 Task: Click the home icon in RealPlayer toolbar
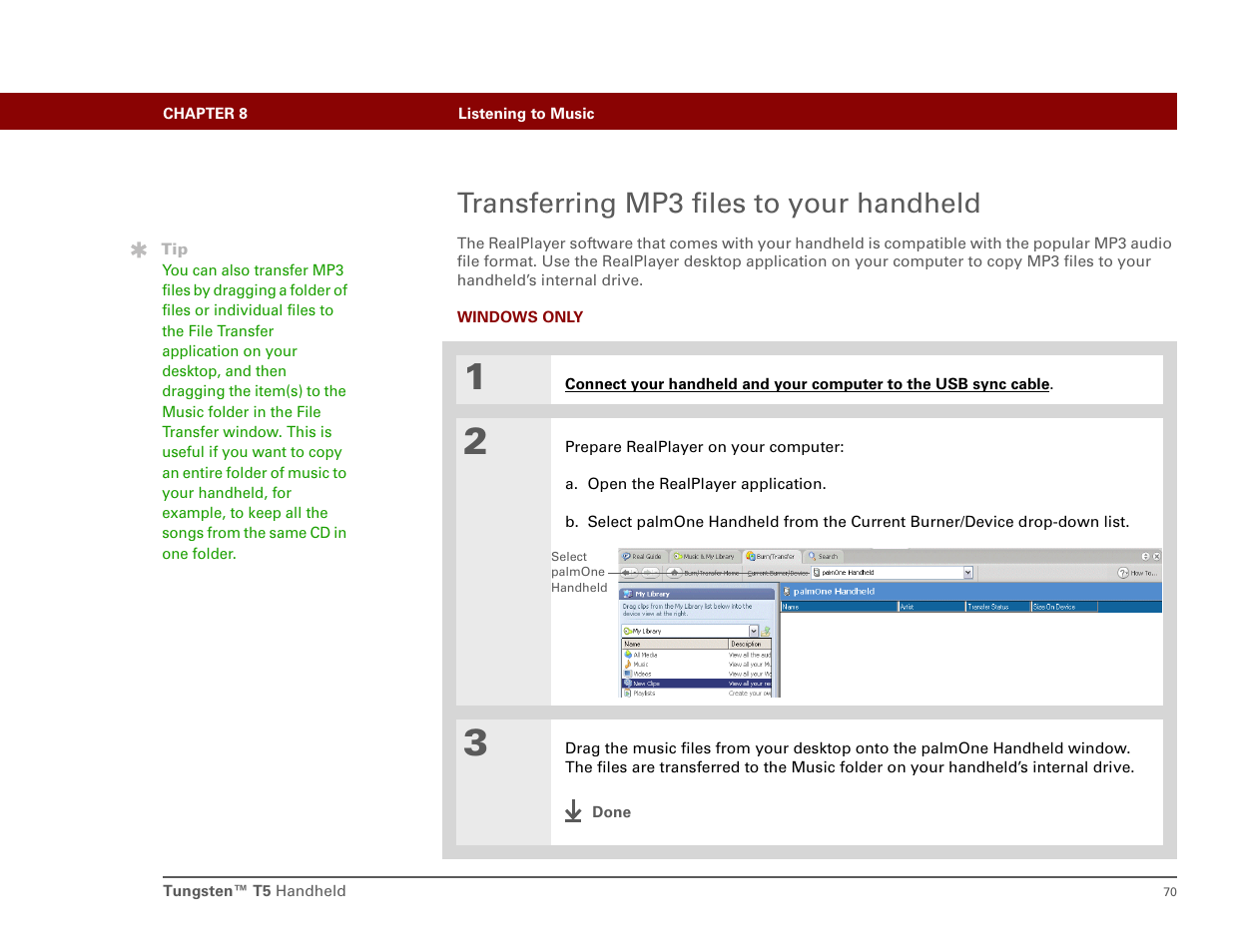point(674,573)
